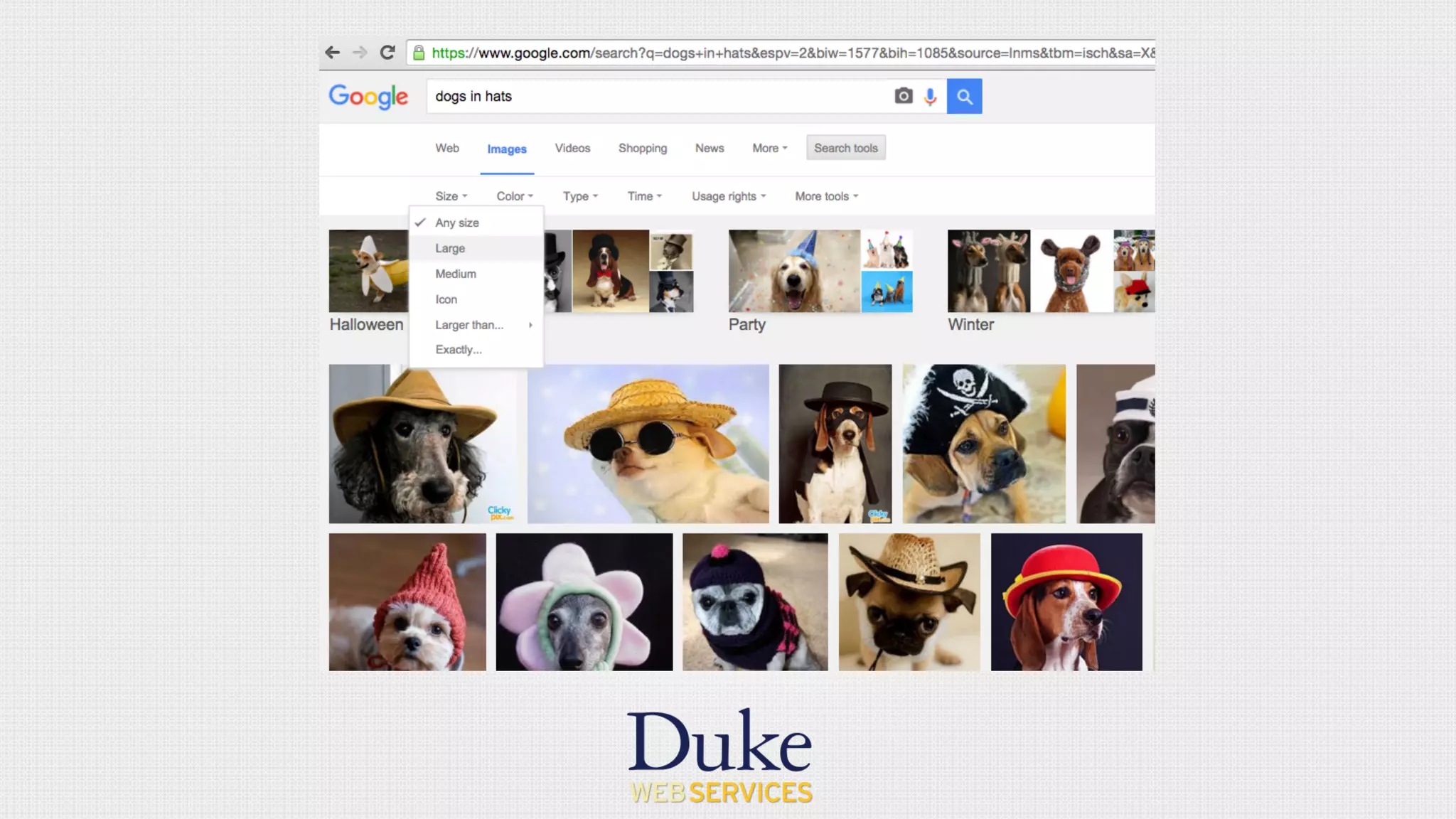The width and height of the screenshot is (1456, 819).
Task: Expand the Larger than... submenu
Action: [x=470, y=325]
